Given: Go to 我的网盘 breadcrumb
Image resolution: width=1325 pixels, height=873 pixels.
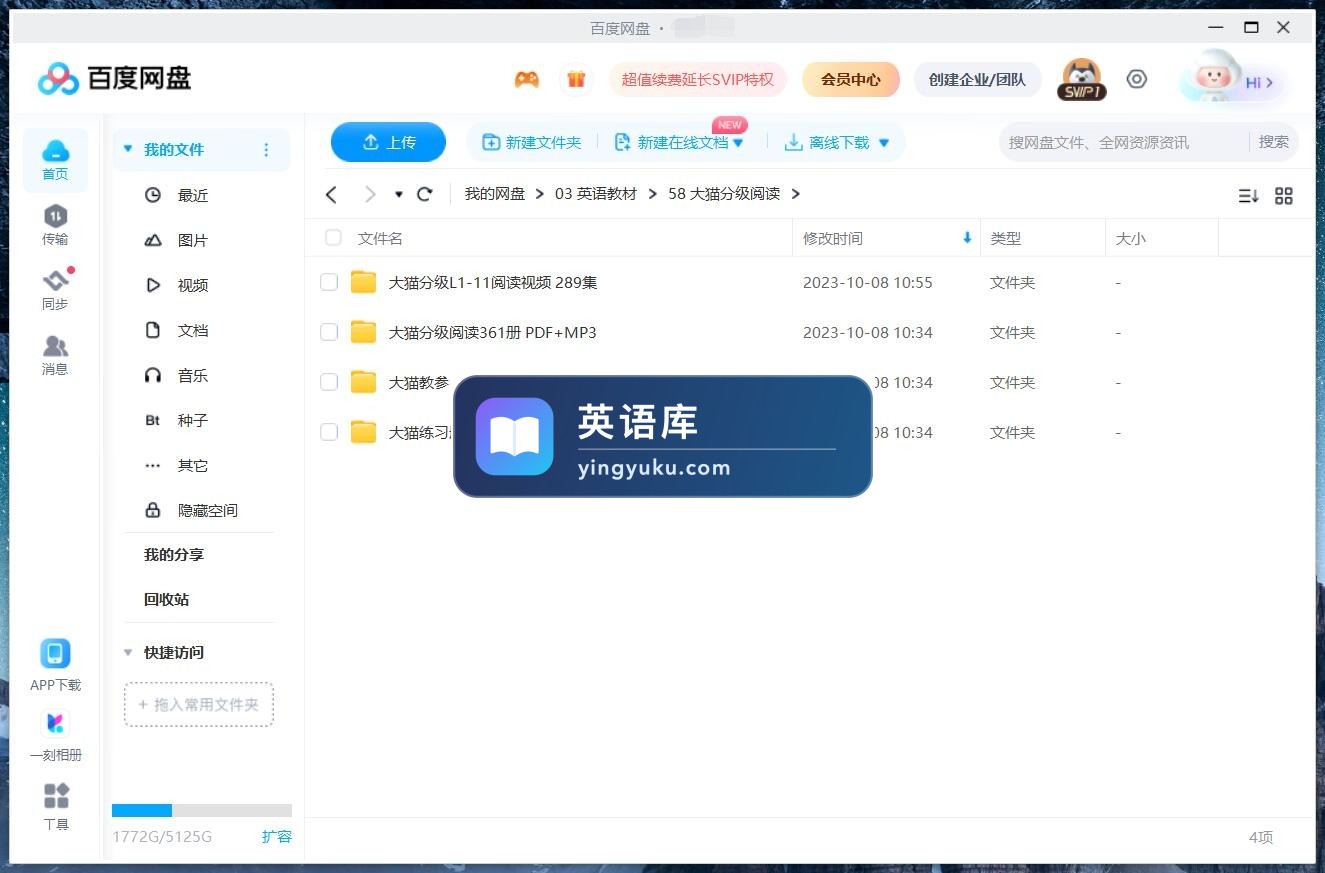Looking at the screenshot, I should point(495,194).
